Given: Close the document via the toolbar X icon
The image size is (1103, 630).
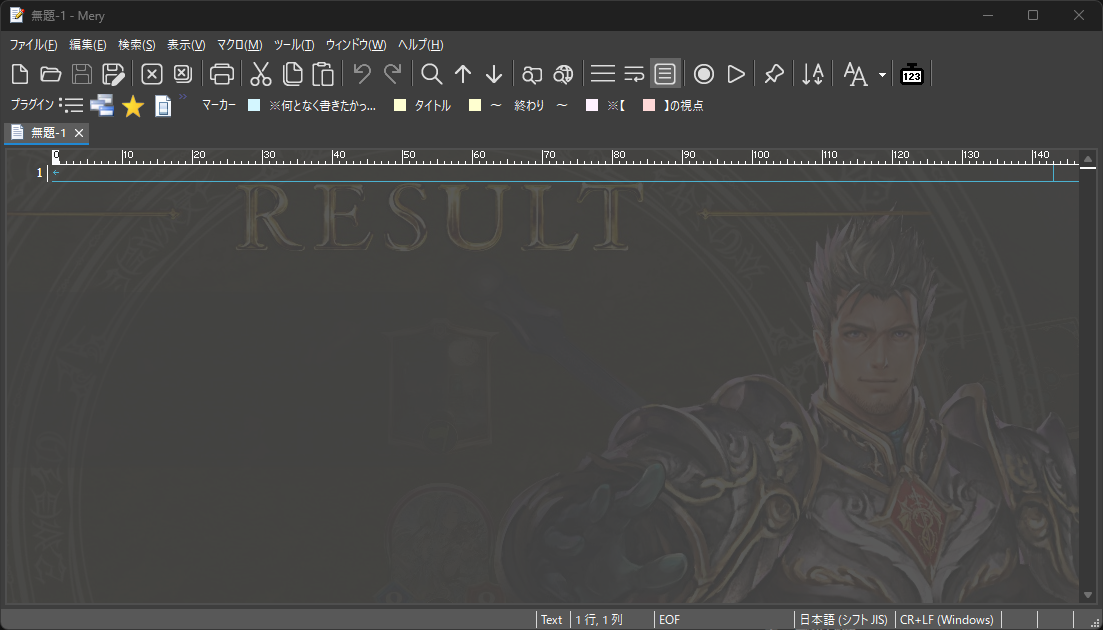Looking at the screenshot, I should pyautogui.click(x=152, y=74).
